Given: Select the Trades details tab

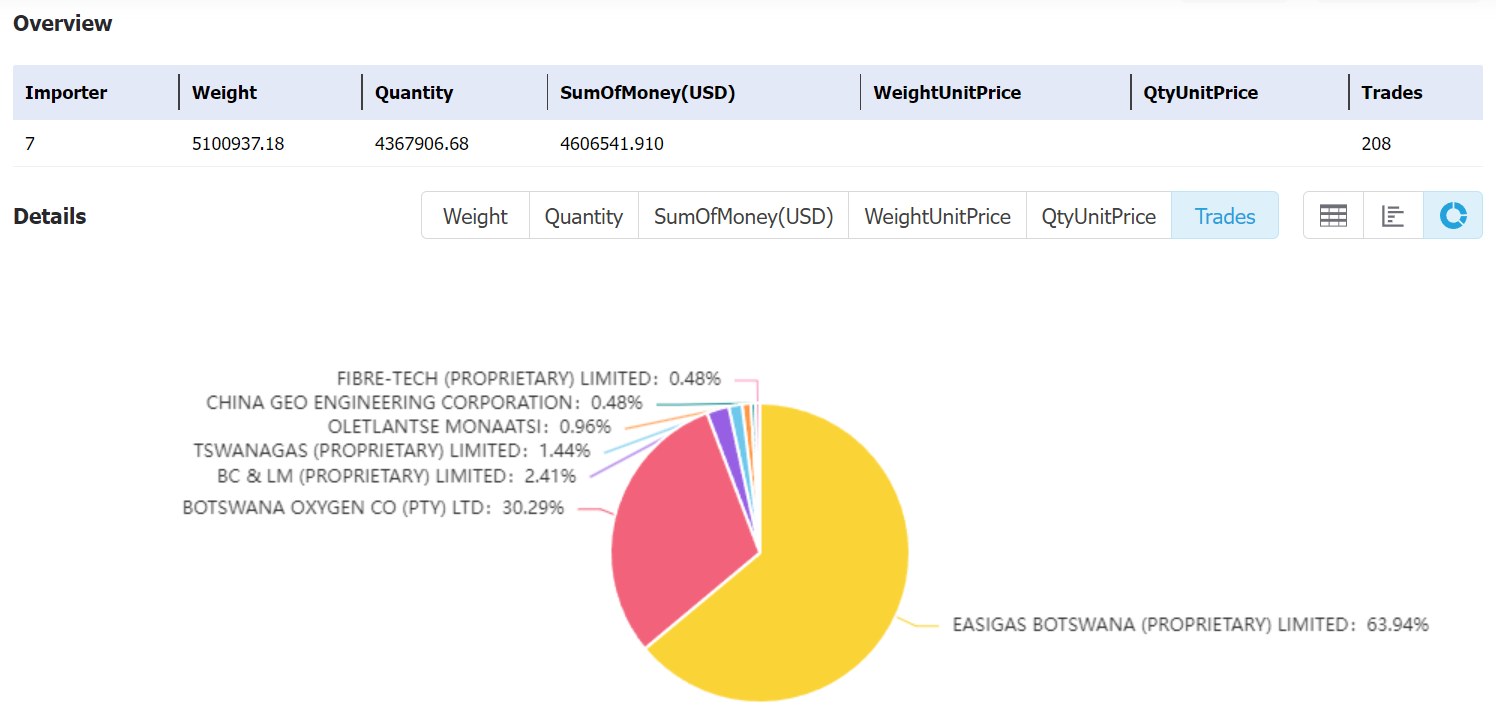Looking at the screenshot, I should click(1225, 216).
